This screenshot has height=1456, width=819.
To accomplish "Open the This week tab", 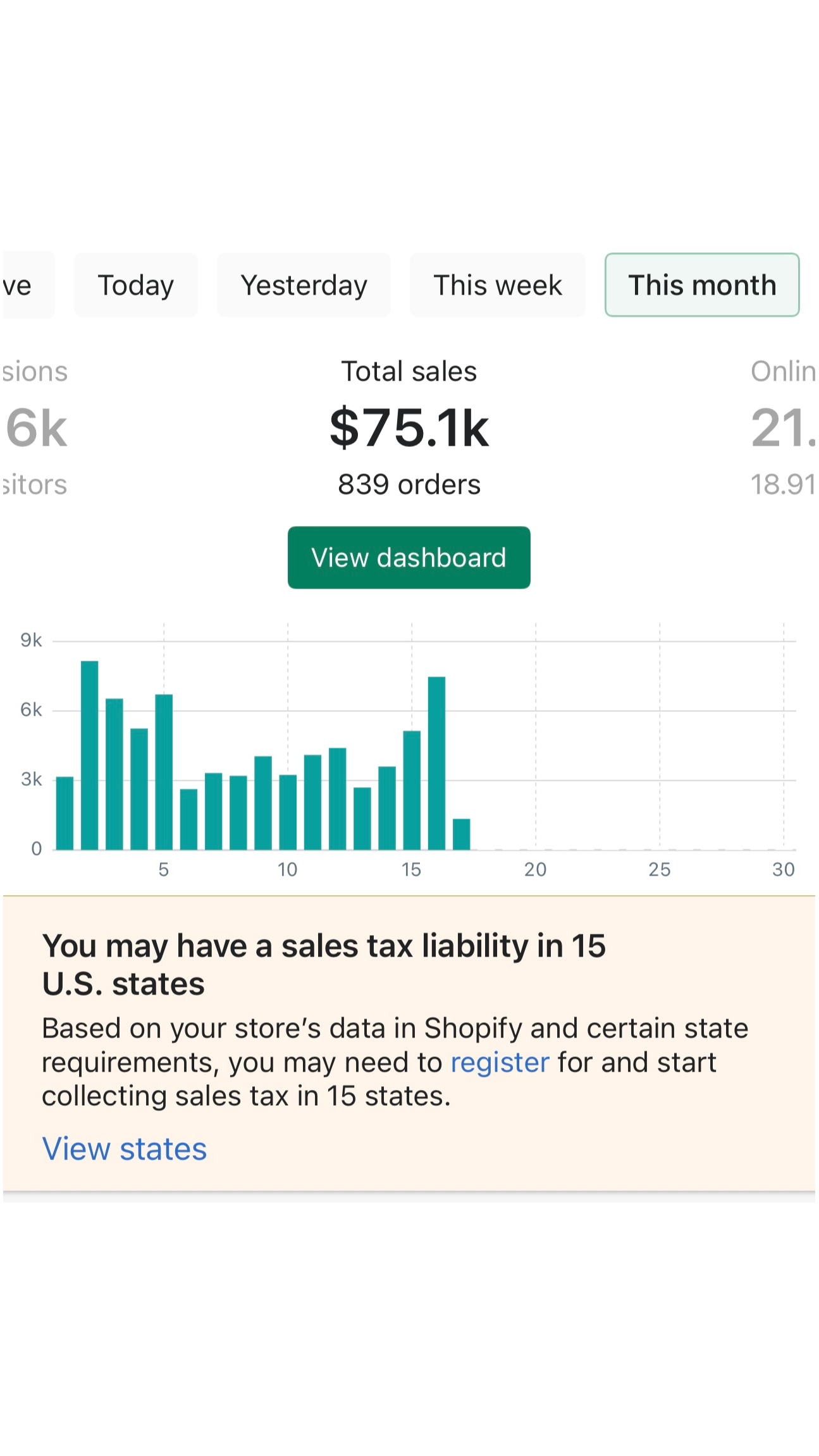I will (x=498, y=285).
